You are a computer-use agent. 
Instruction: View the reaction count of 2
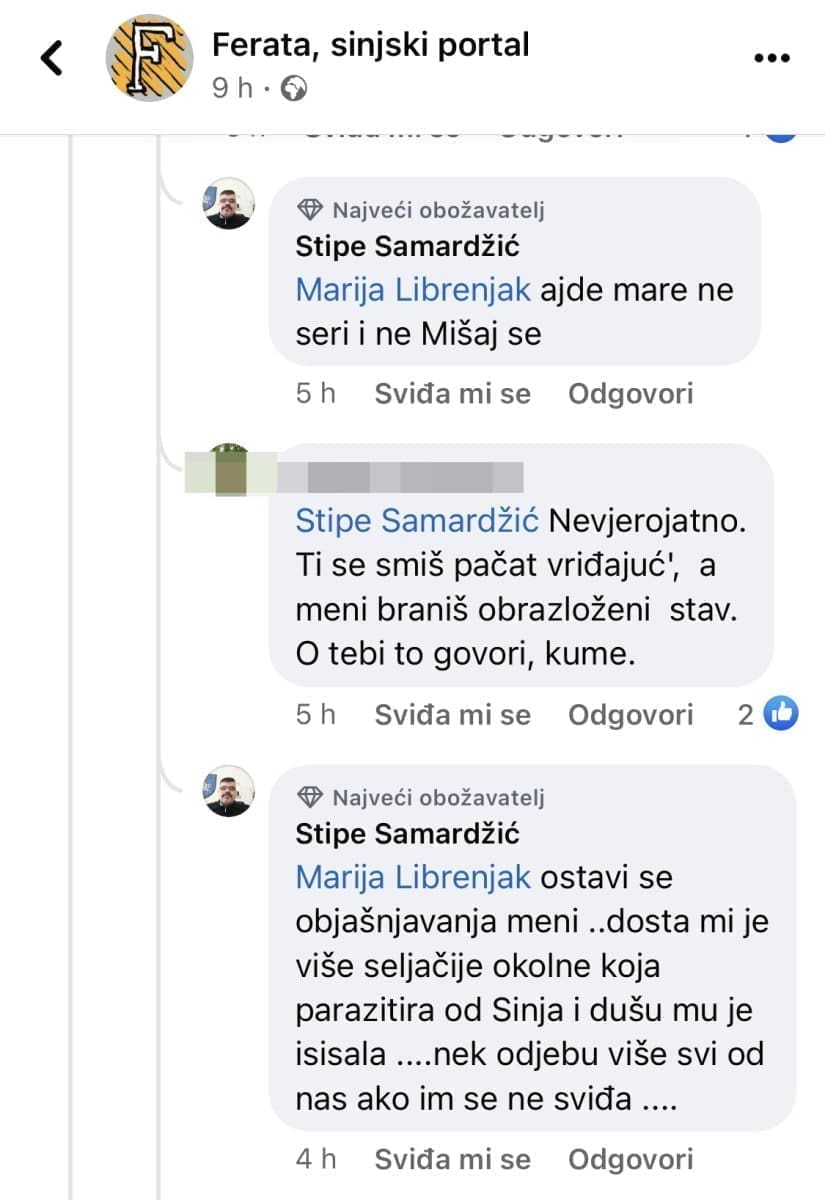point(744,715)
